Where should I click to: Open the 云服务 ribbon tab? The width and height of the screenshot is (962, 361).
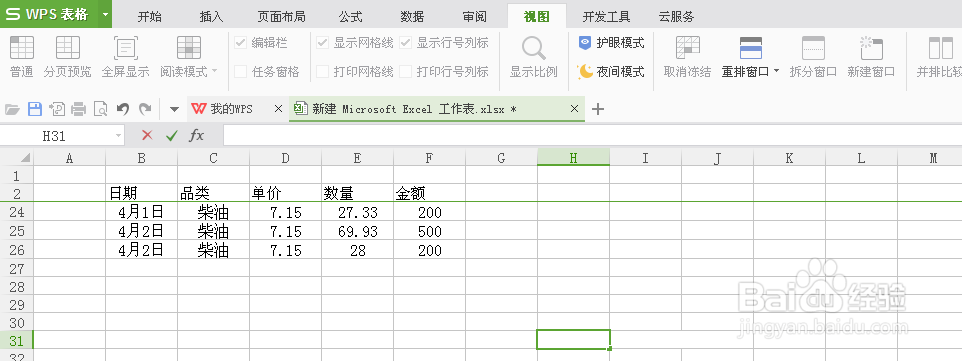point(676,17)
